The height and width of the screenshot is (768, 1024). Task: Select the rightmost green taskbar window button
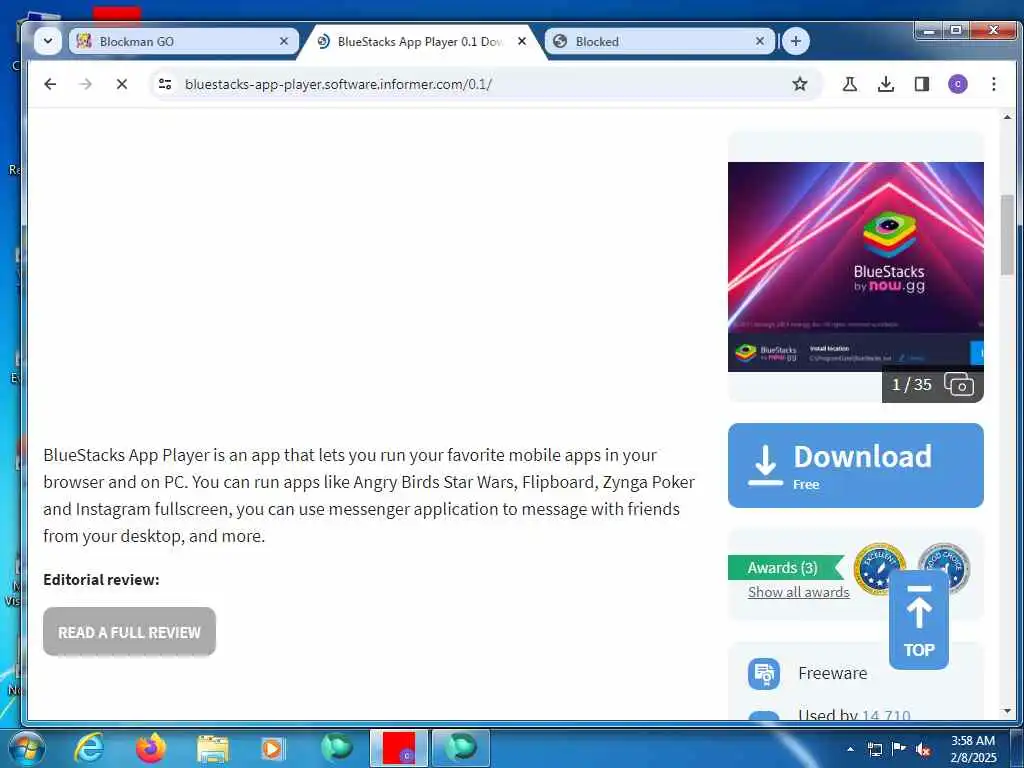pos(461,748)
